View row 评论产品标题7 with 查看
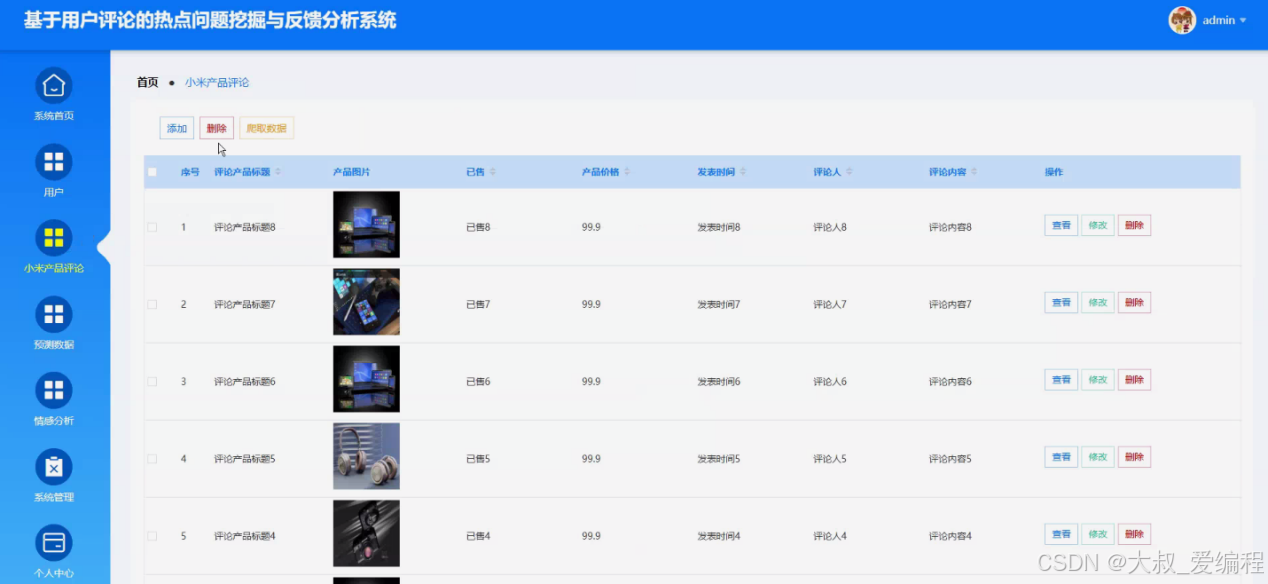 [1061, 302]
